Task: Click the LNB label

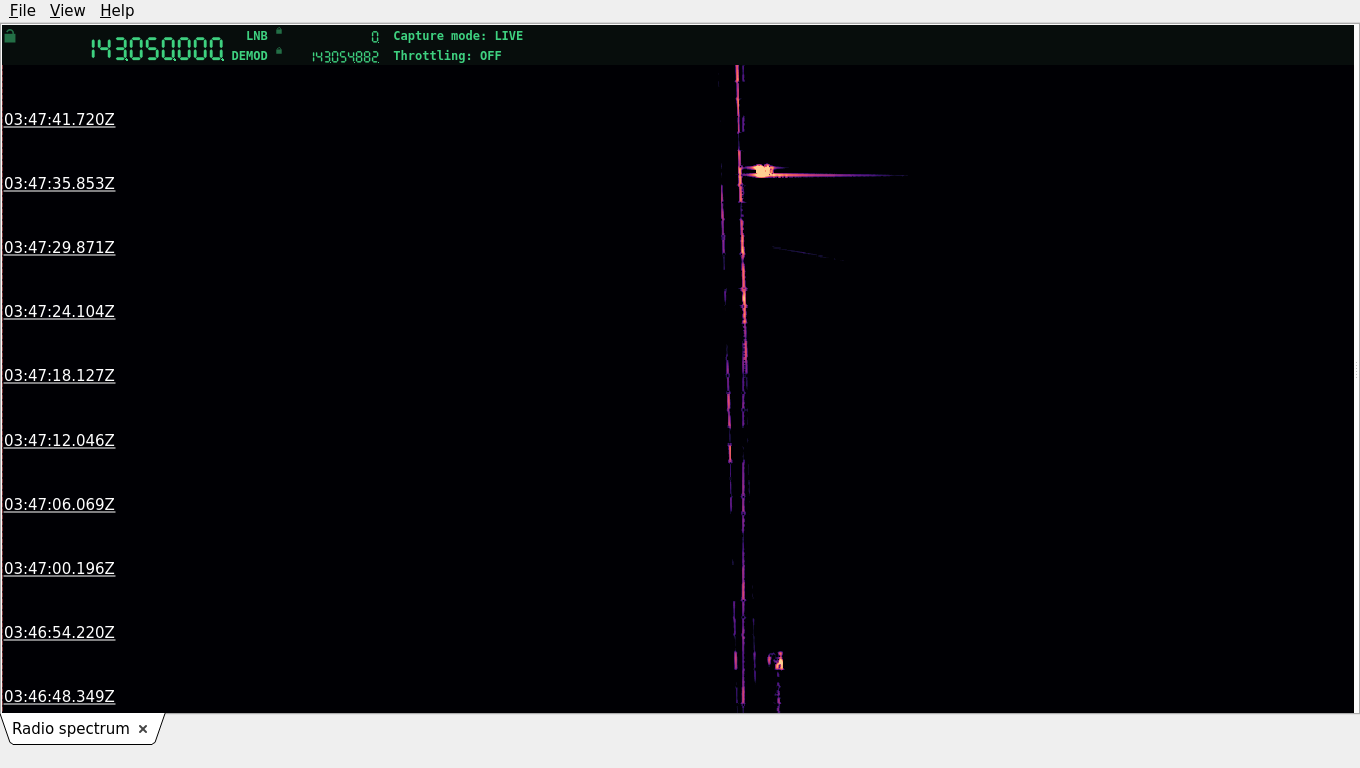Action: pyautogui.click(x=257, y=36)
